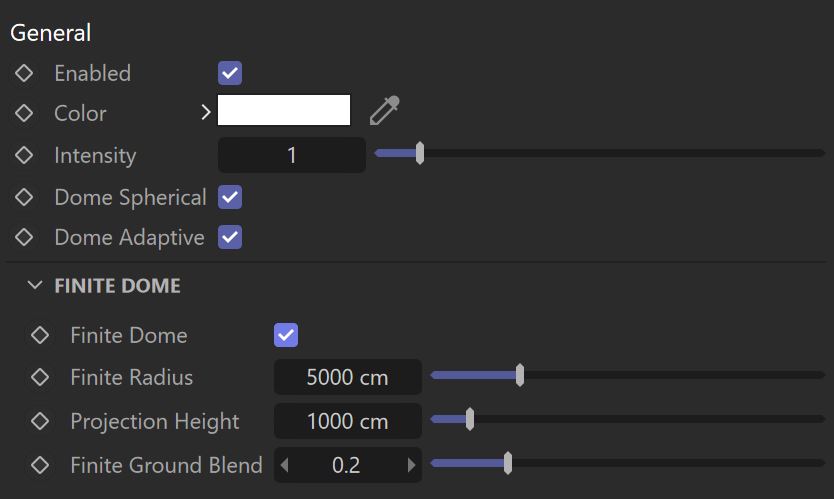
Task: Increase Finite Ground Blend with right arrow
Action: 411,465
